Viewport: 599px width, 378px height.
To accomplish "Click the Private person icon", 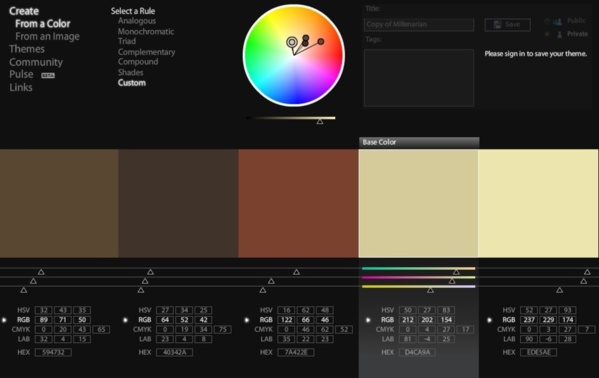I will 560,34.
